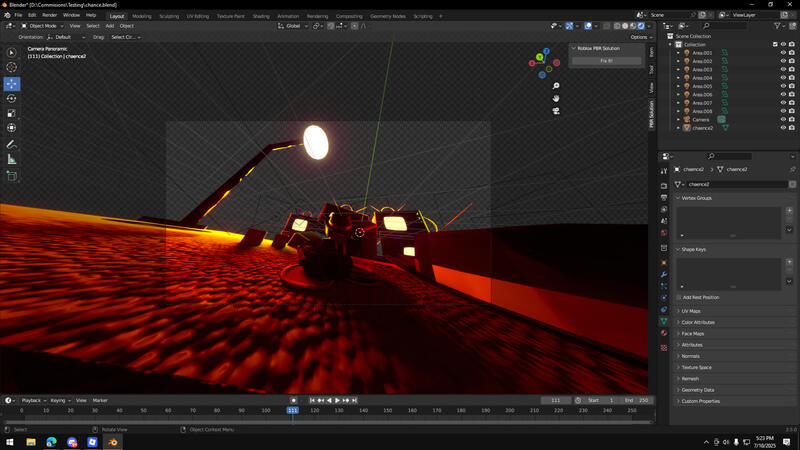This screenshot has width=800, height=450.
Task: Click the viewport zoom magnifier icon
Action: point(556,86)
